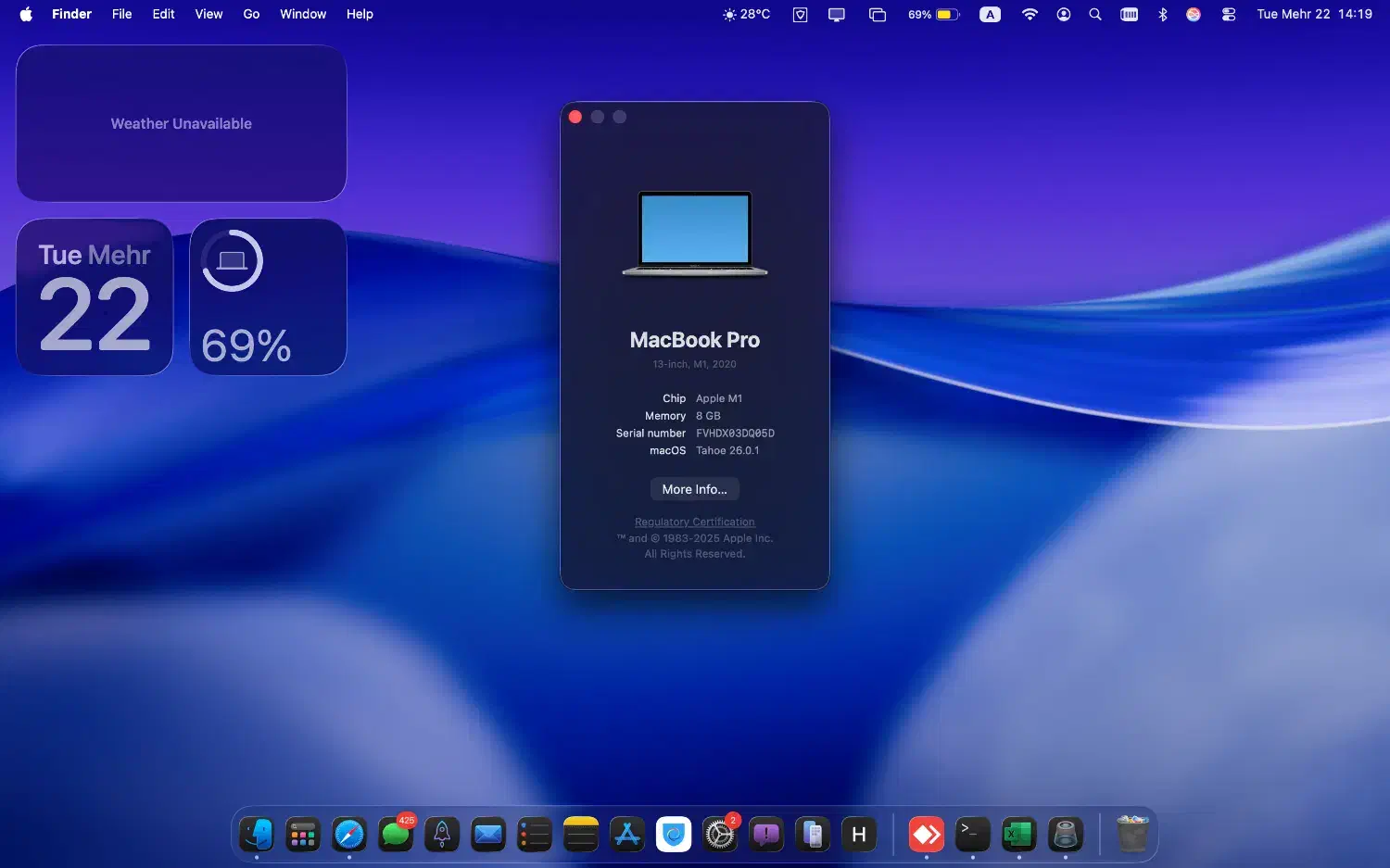Expand the battery 69% status menu

point(933,14)
